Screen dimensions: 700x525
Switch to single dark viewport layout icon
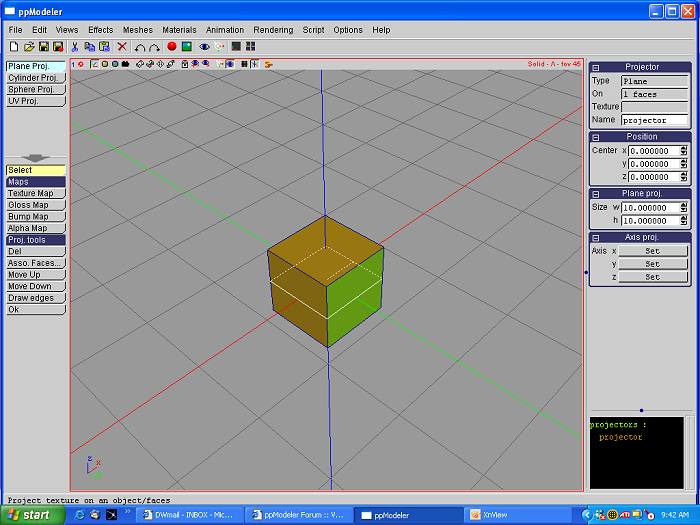[236, 46]
